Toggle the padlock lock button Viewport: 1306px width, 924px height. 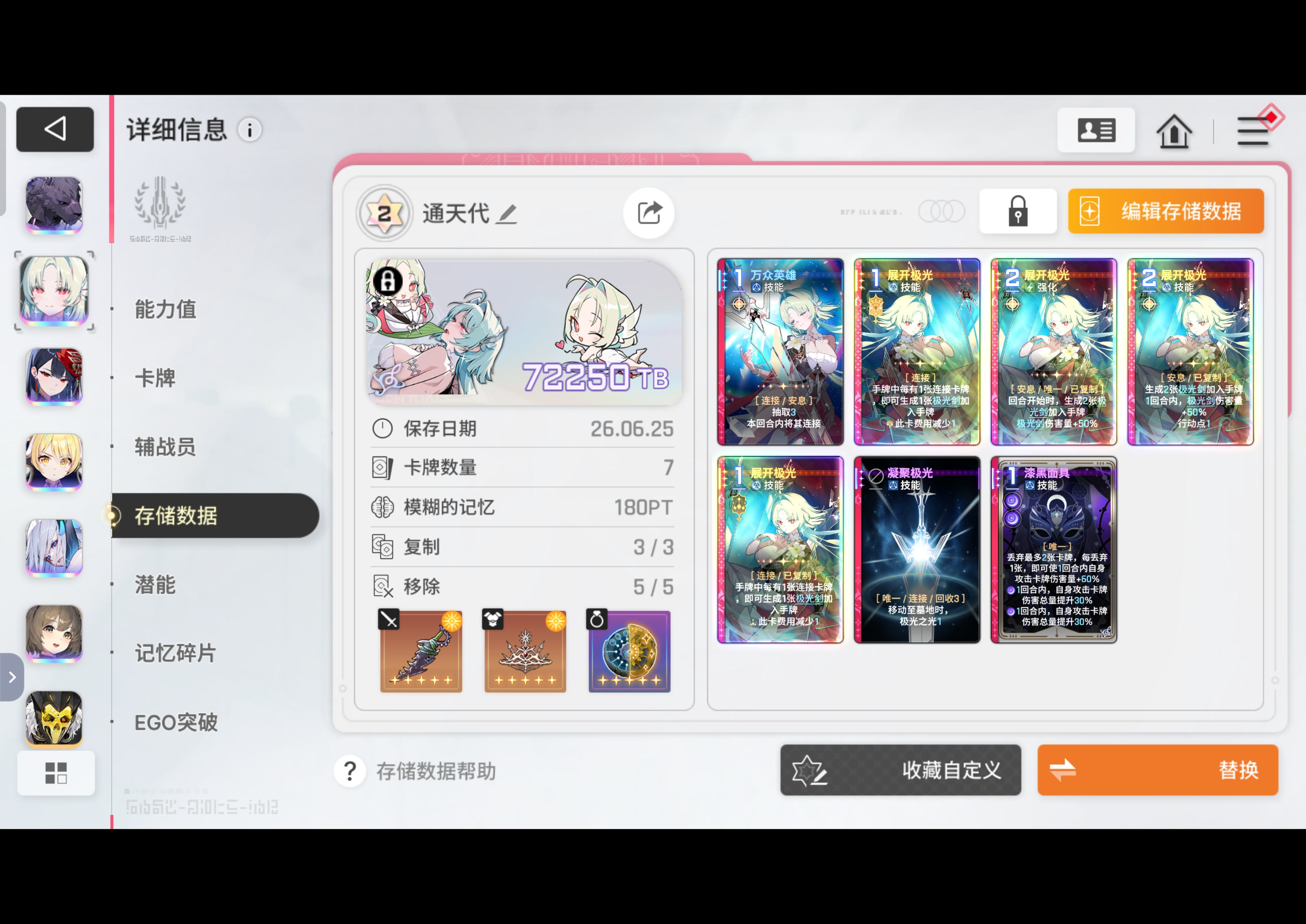point(1018,211)
